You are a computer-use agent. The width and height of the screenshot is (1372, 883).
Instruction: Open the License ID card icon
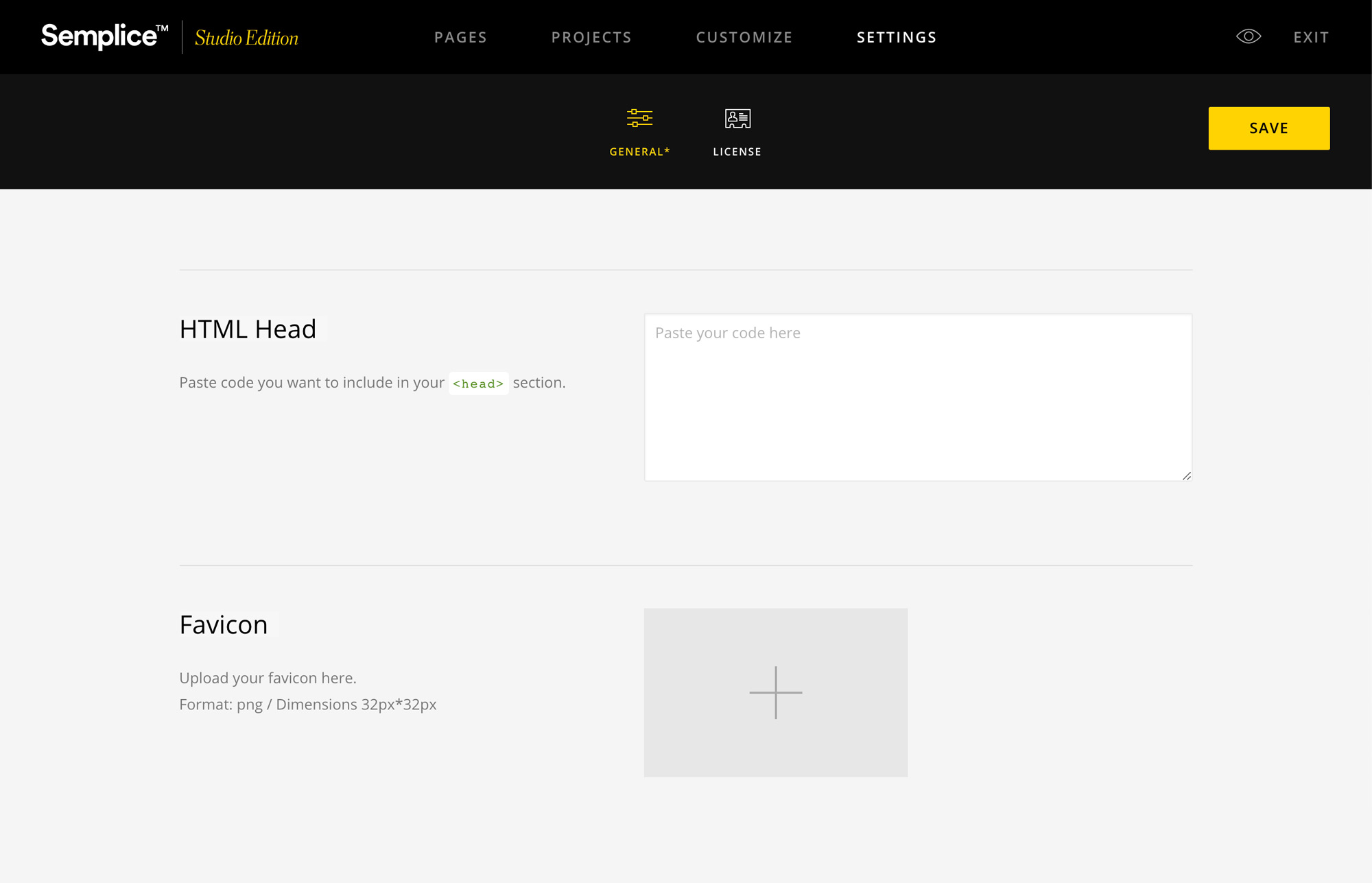[737, 118]
